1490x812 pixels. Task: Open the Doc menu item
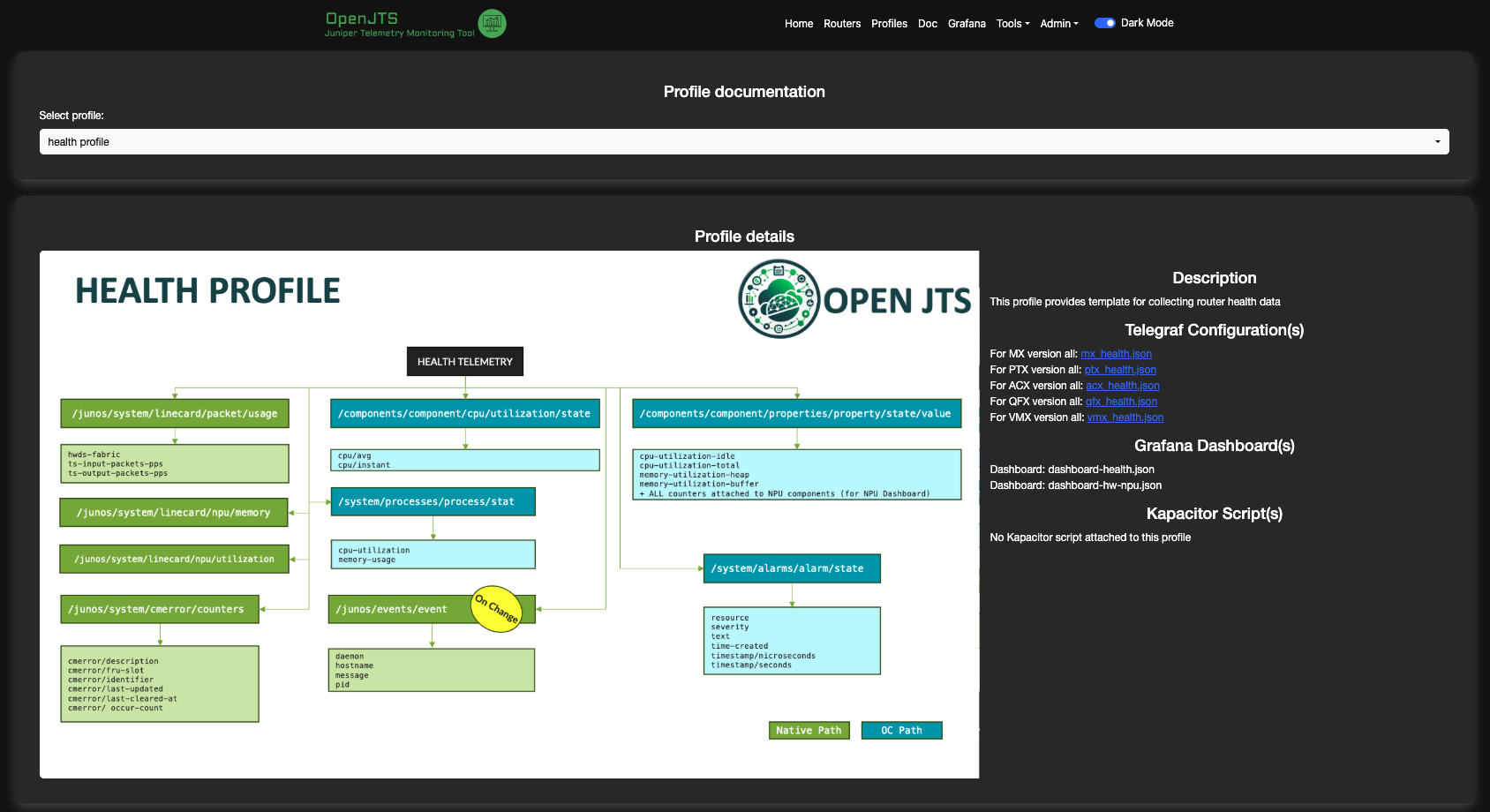click(x=927, y=24)
